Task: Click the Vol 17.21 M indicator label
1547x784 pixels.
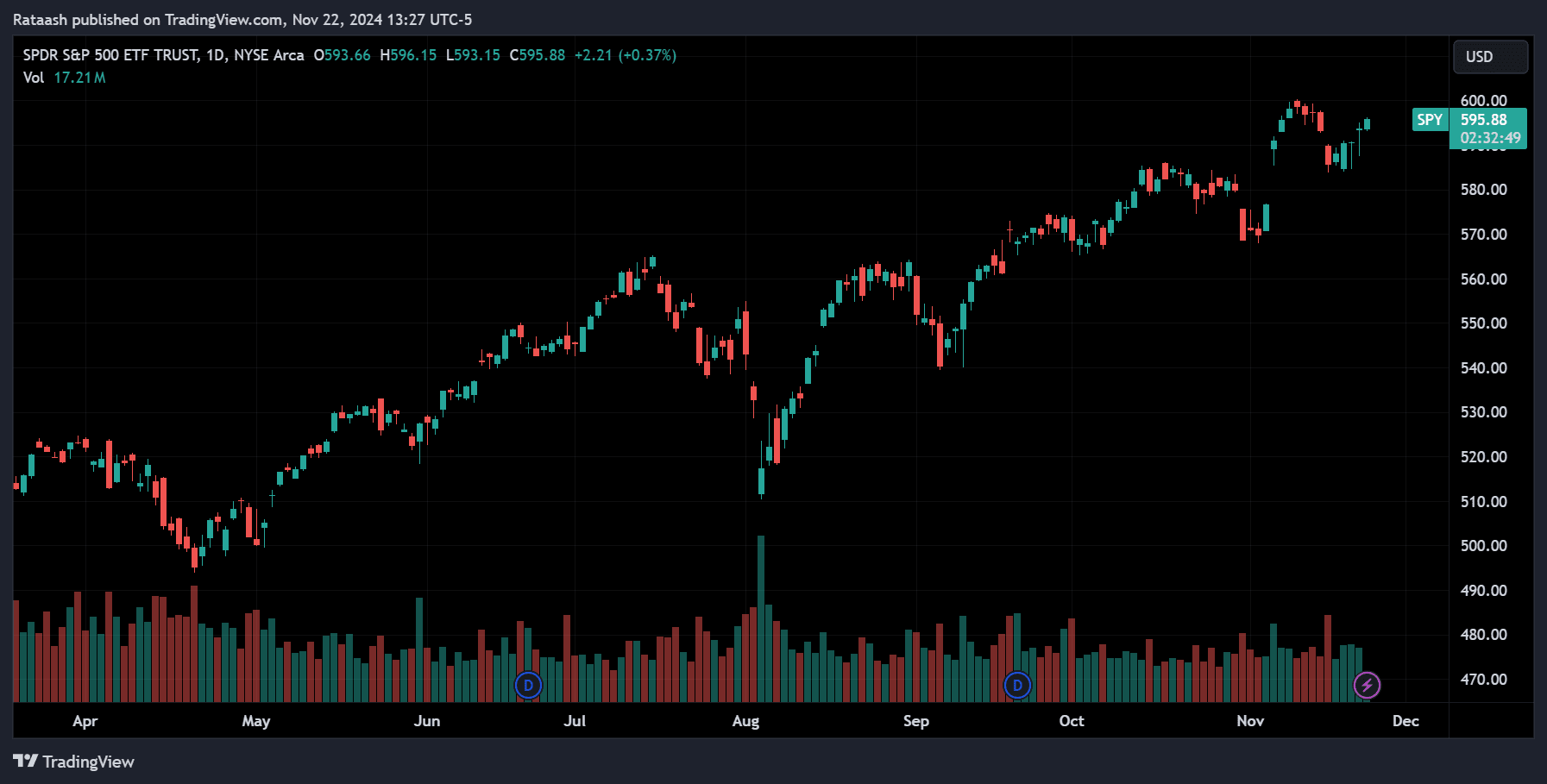Action: tap(65, 78)
